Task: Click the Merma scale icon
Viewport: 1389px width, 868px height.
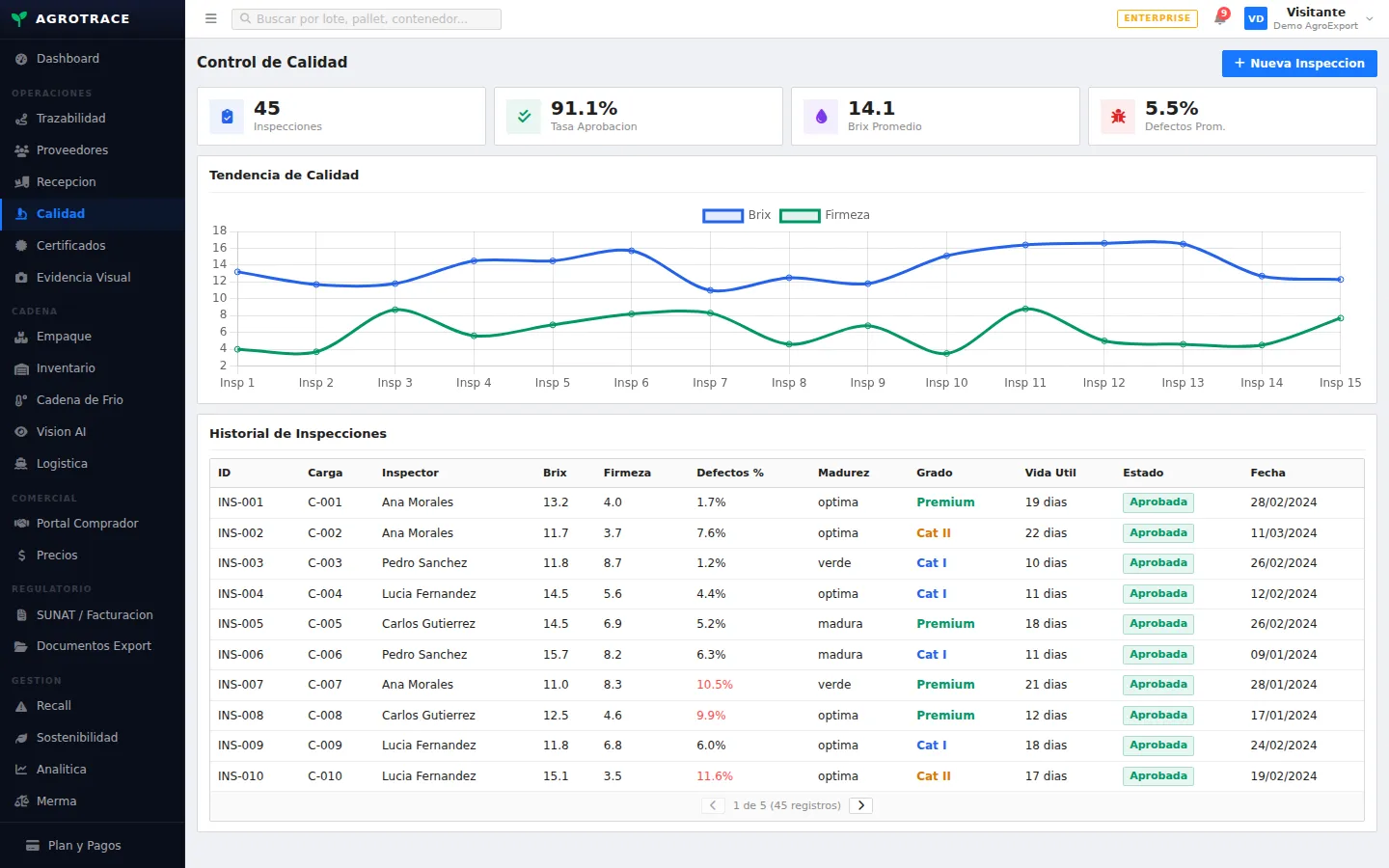Action: [x=21, y=801]
